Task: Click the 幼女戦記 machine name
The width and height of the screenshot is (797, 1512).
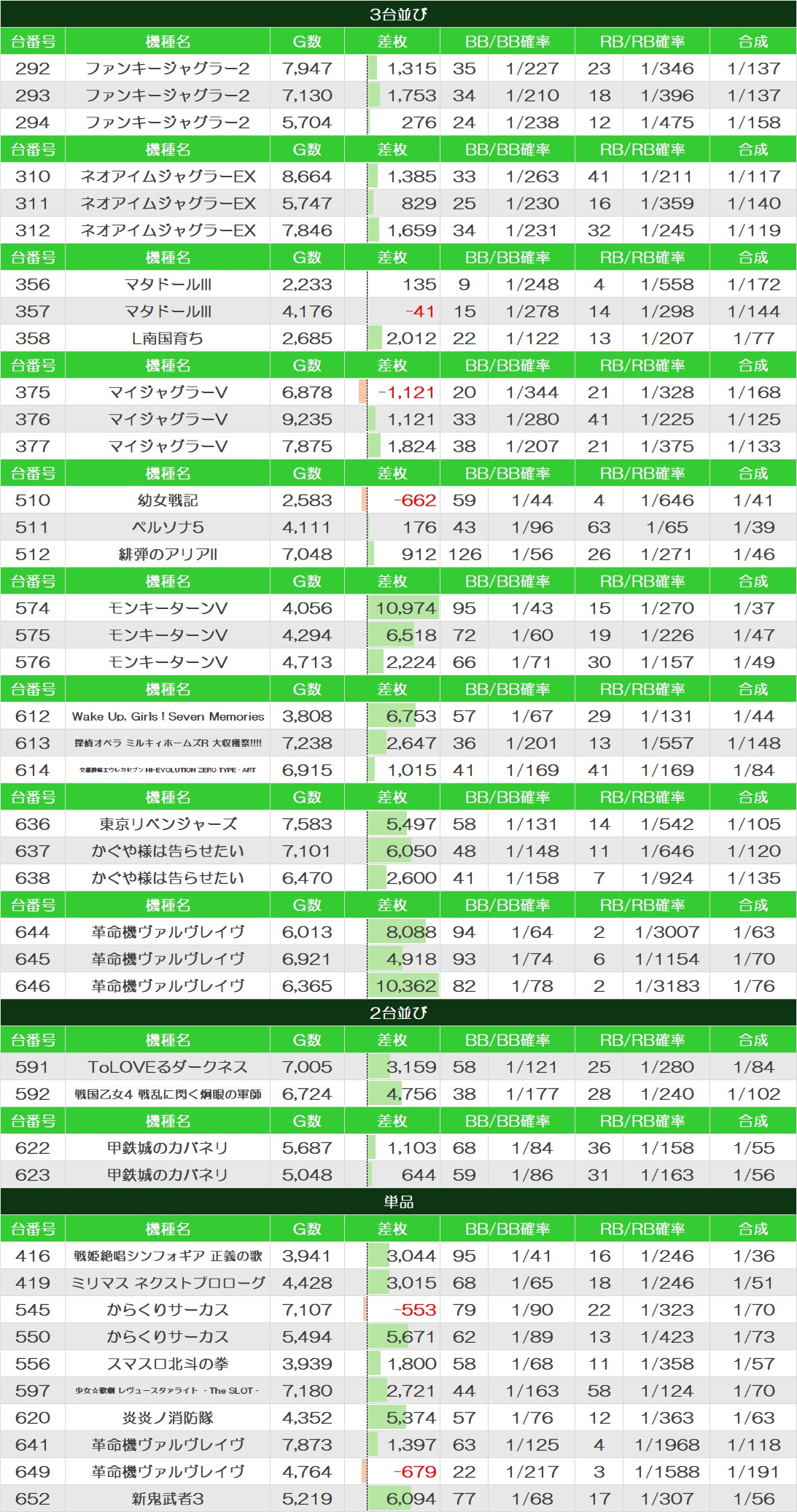Action: pos(168,500)
